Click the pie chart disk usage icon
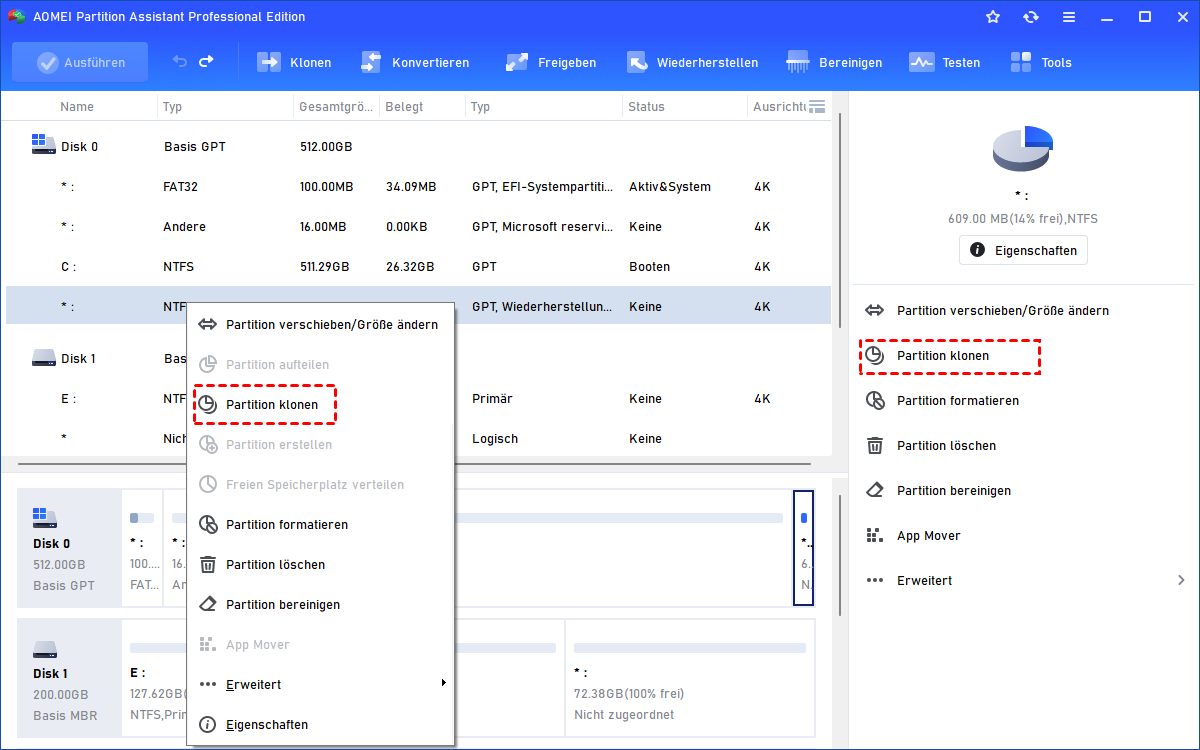This screenshot has width=1200, height=750. point(1022,150)
